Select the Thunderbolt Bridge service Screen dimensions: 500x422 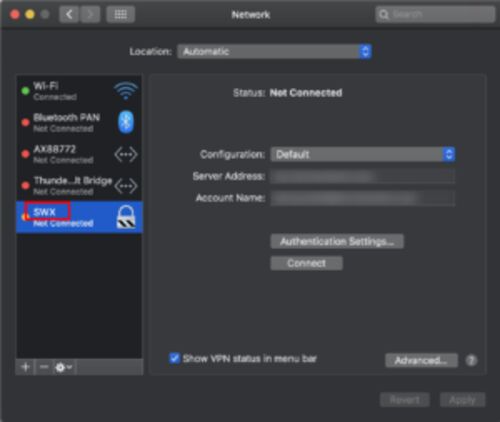(x=79, y=186)
